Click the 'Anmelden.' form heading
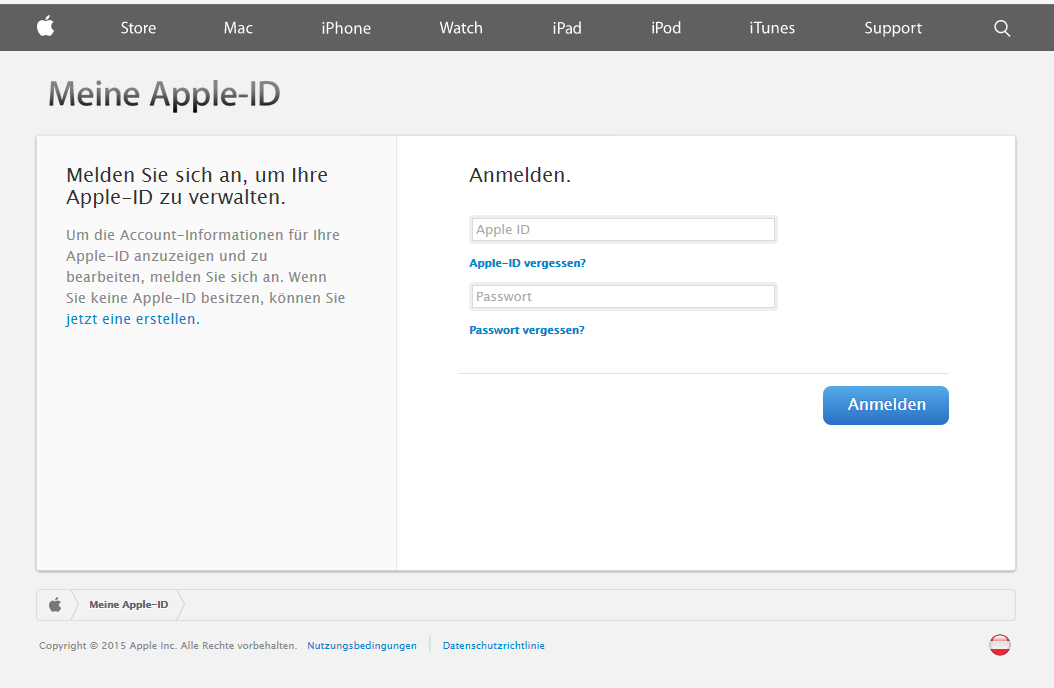The height and width of the screenshot is (688, 1054). (x=520, y=175)
